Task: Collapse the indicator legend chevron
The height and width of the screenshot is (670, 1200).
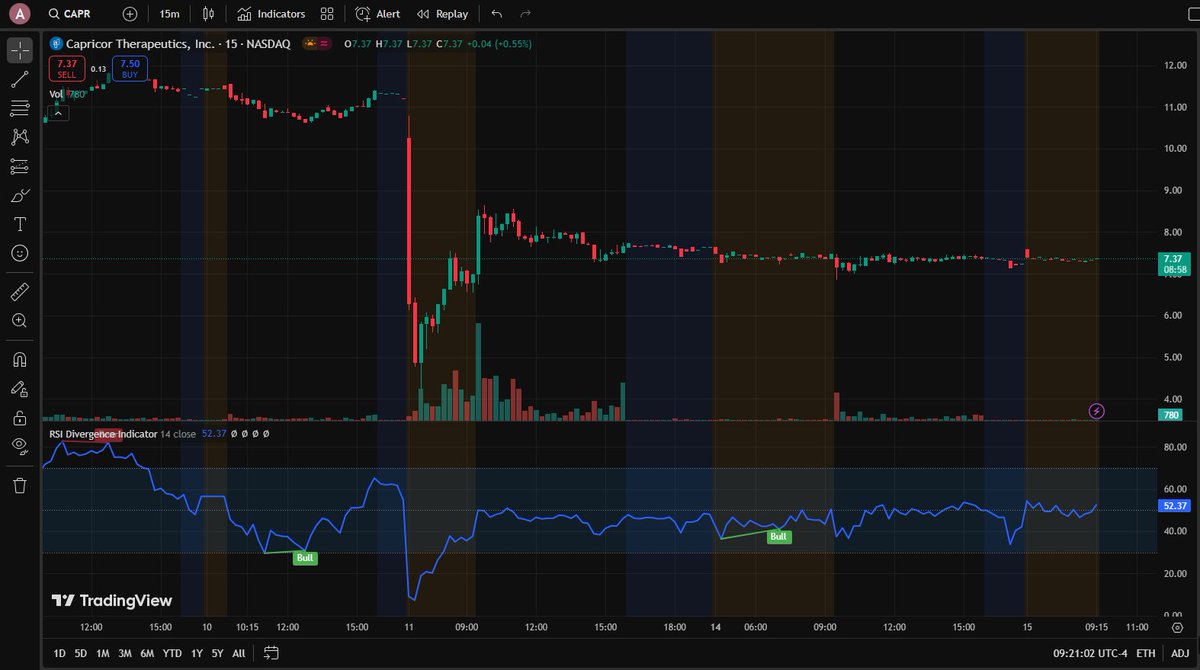Action: point(58,113)
